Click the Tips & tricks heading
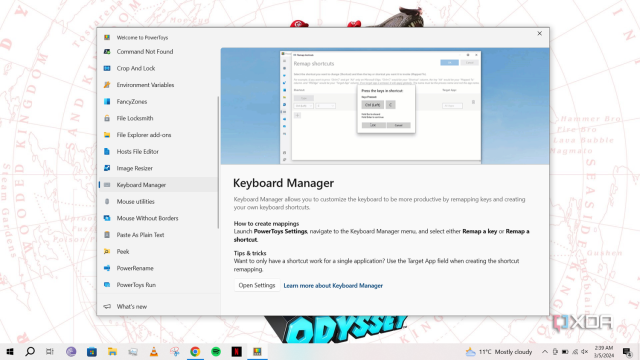The width and height of the screenshot is (640, 360). pyautogui.click(x=250, y=253)
